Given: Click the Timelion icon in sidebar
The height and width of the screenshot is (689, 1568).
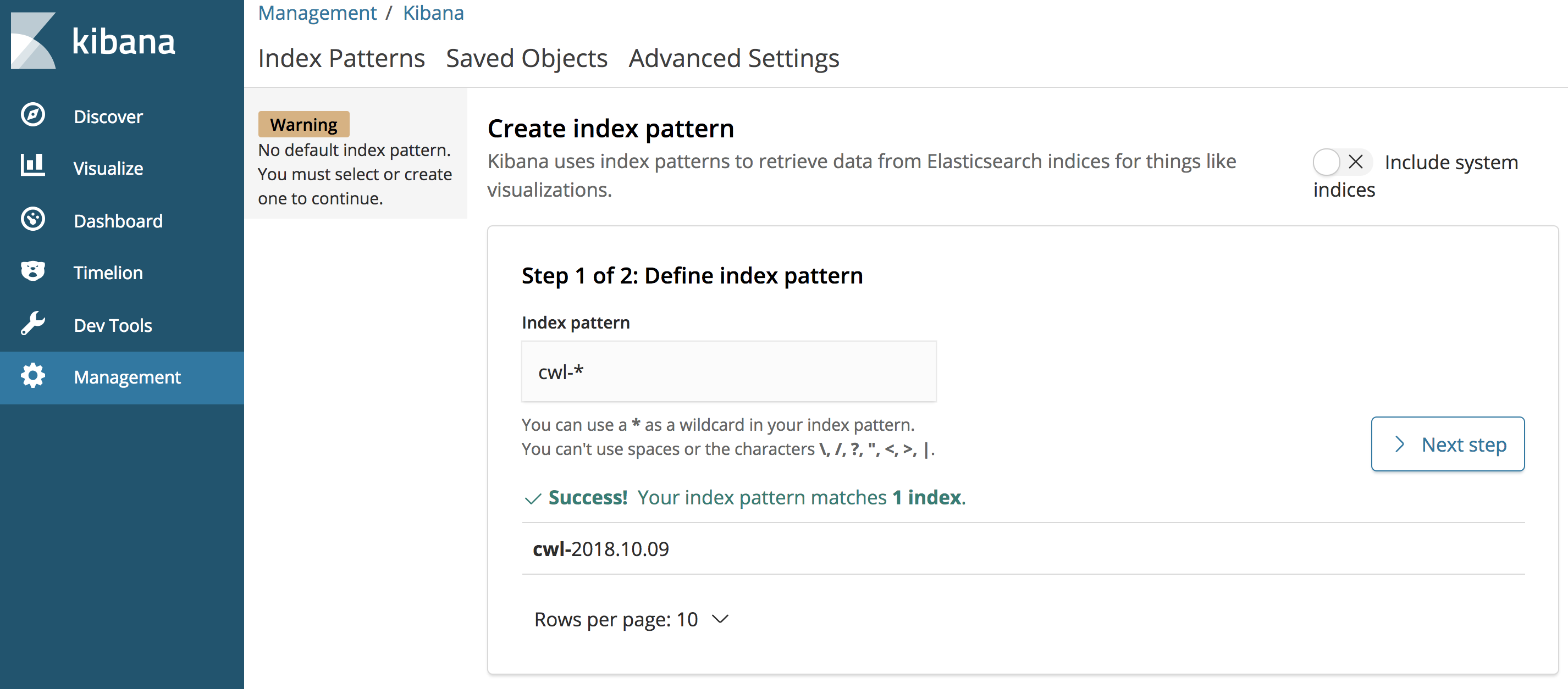Looking at the screenshot, I should pyautogui.click(x=31, y=272).
